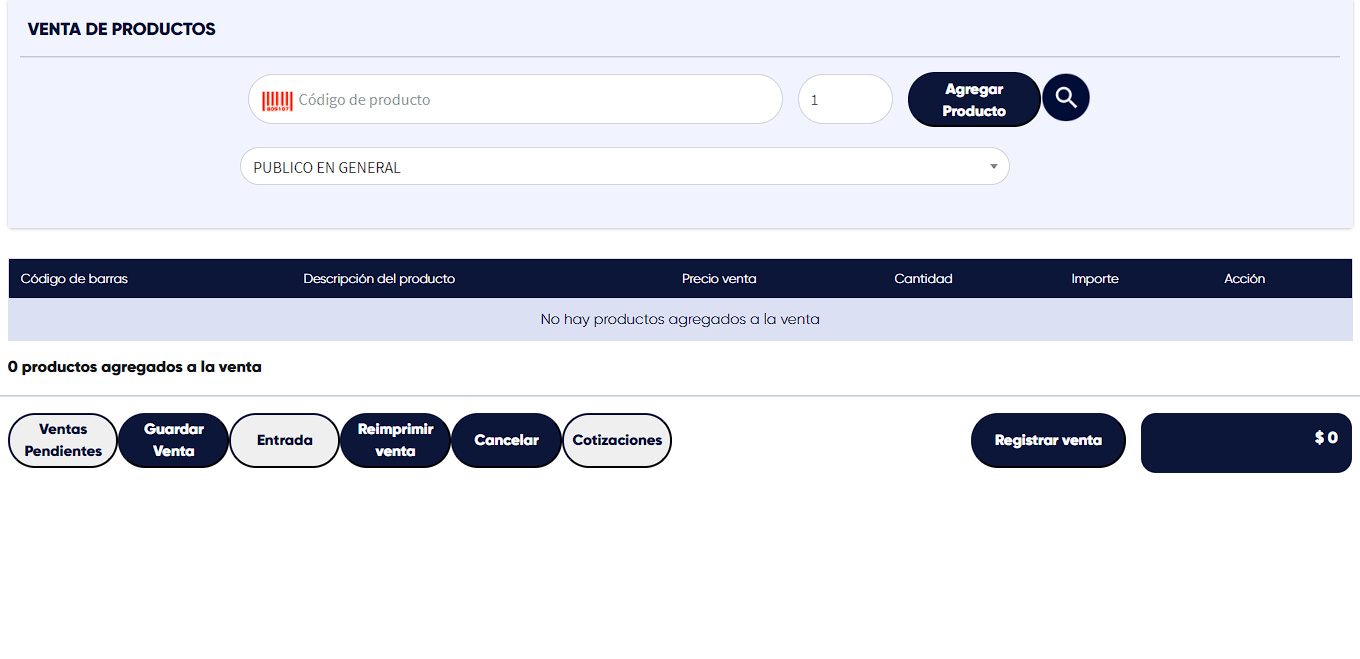Click Reimprimir venta
The width and height of the screenshot is (1360, 659).
(x=395, y=440)
